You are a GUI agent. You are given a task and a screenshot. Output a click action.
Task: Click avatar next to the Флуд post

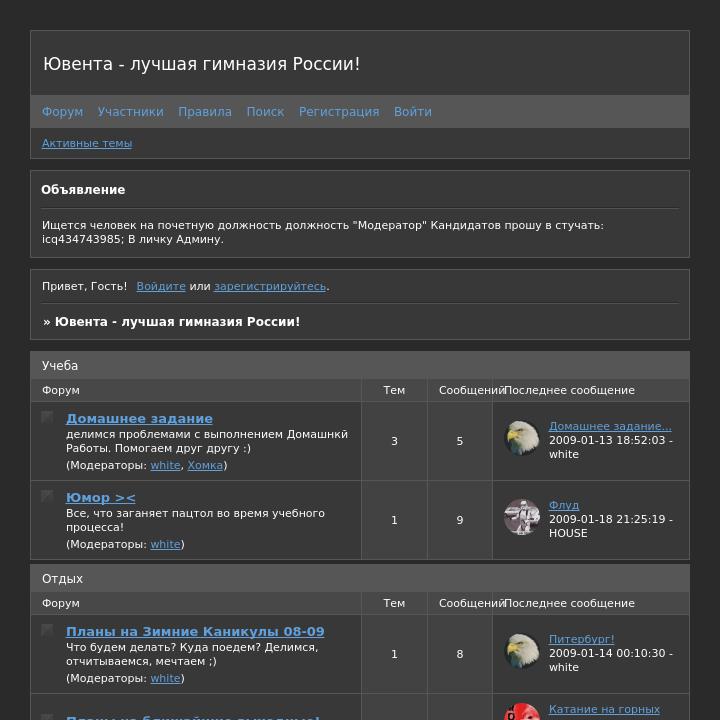(x=522, y=517)
